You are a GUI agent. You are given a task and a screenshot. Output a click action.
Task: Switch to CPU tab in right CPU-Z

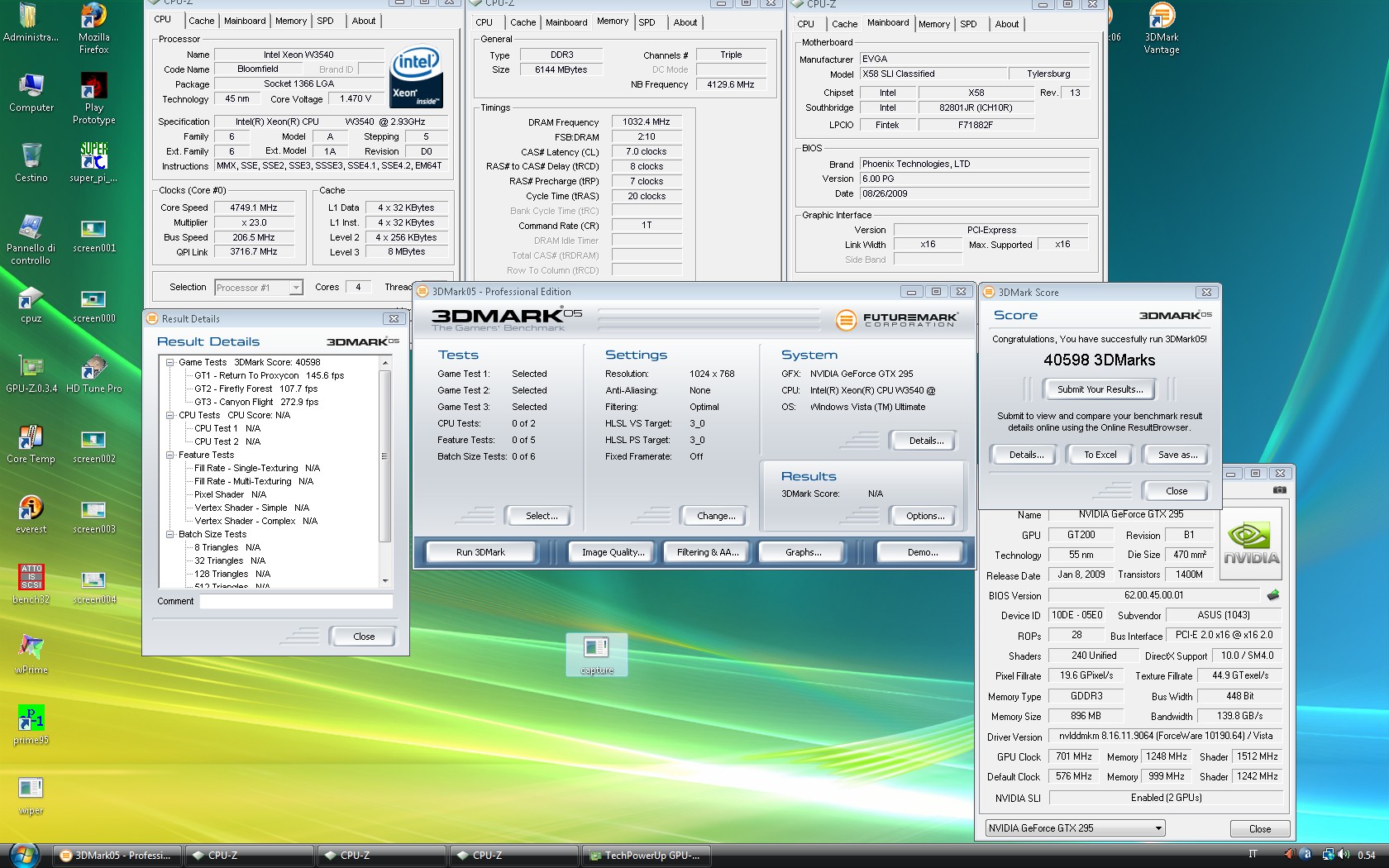[805, 24]
